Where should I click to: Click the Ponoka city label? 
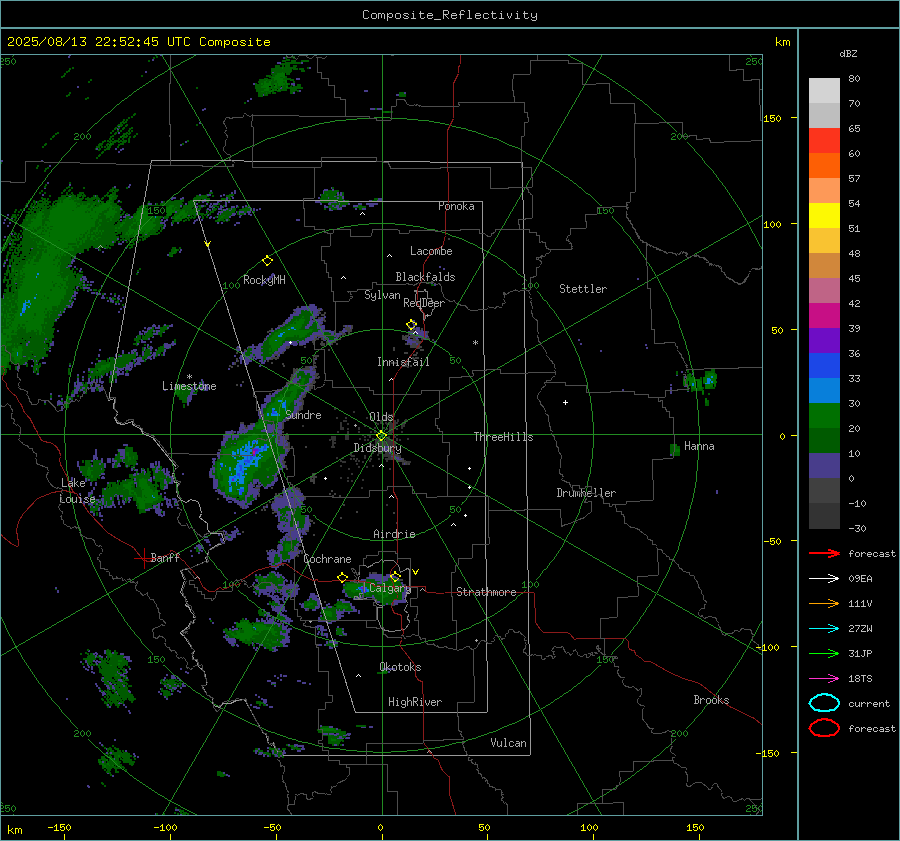pyautogui.click(x=456, y=206)
